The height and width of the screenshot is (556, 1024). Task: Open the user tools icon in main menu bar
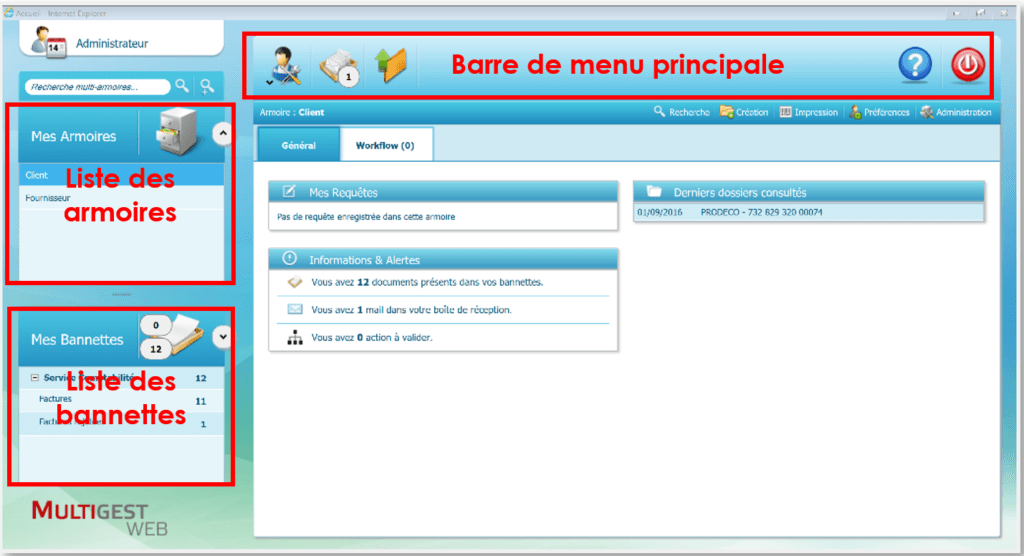(x=284, y=66)
